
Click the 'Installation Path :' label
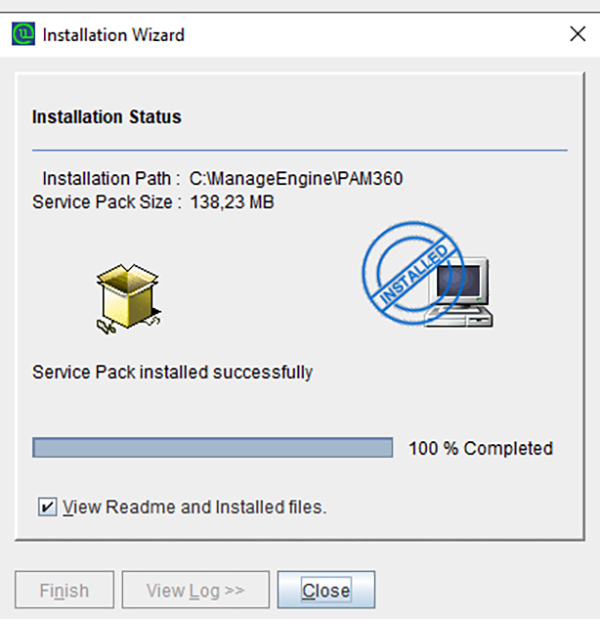click(x=111, y=178)
